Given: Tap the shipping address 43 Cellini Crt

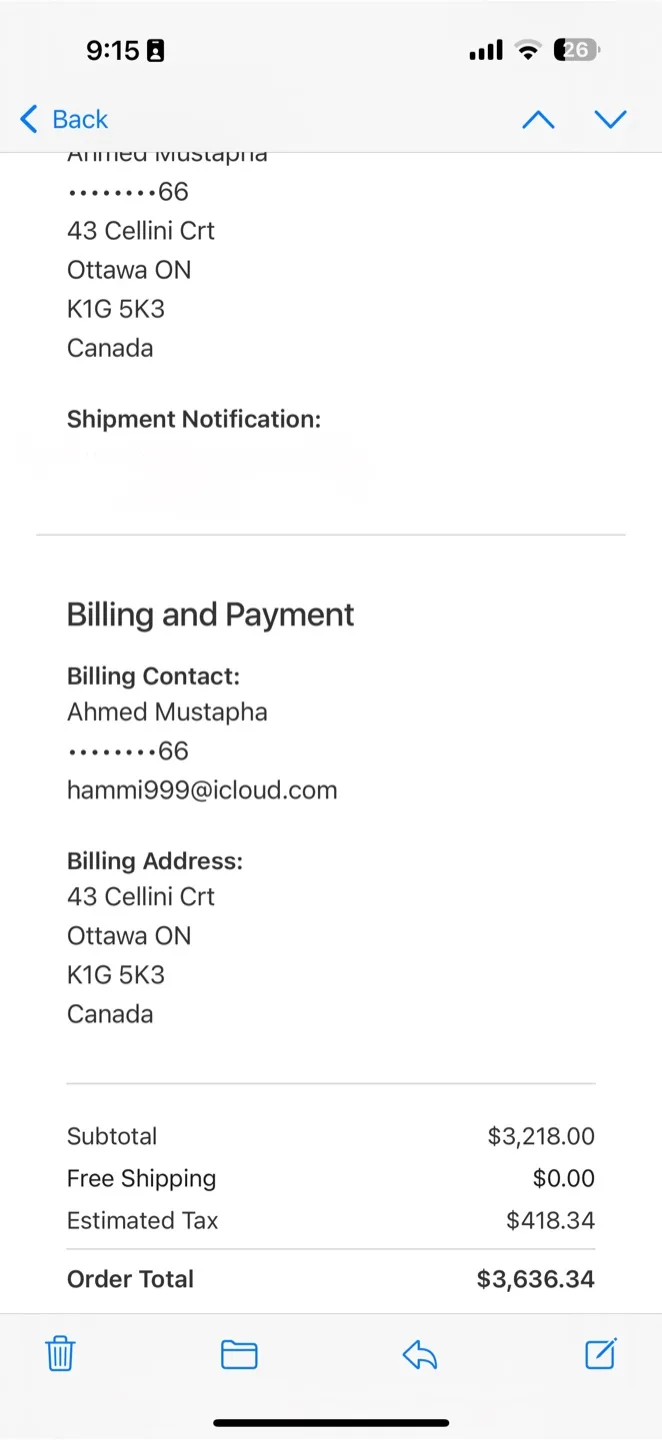Looking at the screenshot, I should [x=141, y=231].
